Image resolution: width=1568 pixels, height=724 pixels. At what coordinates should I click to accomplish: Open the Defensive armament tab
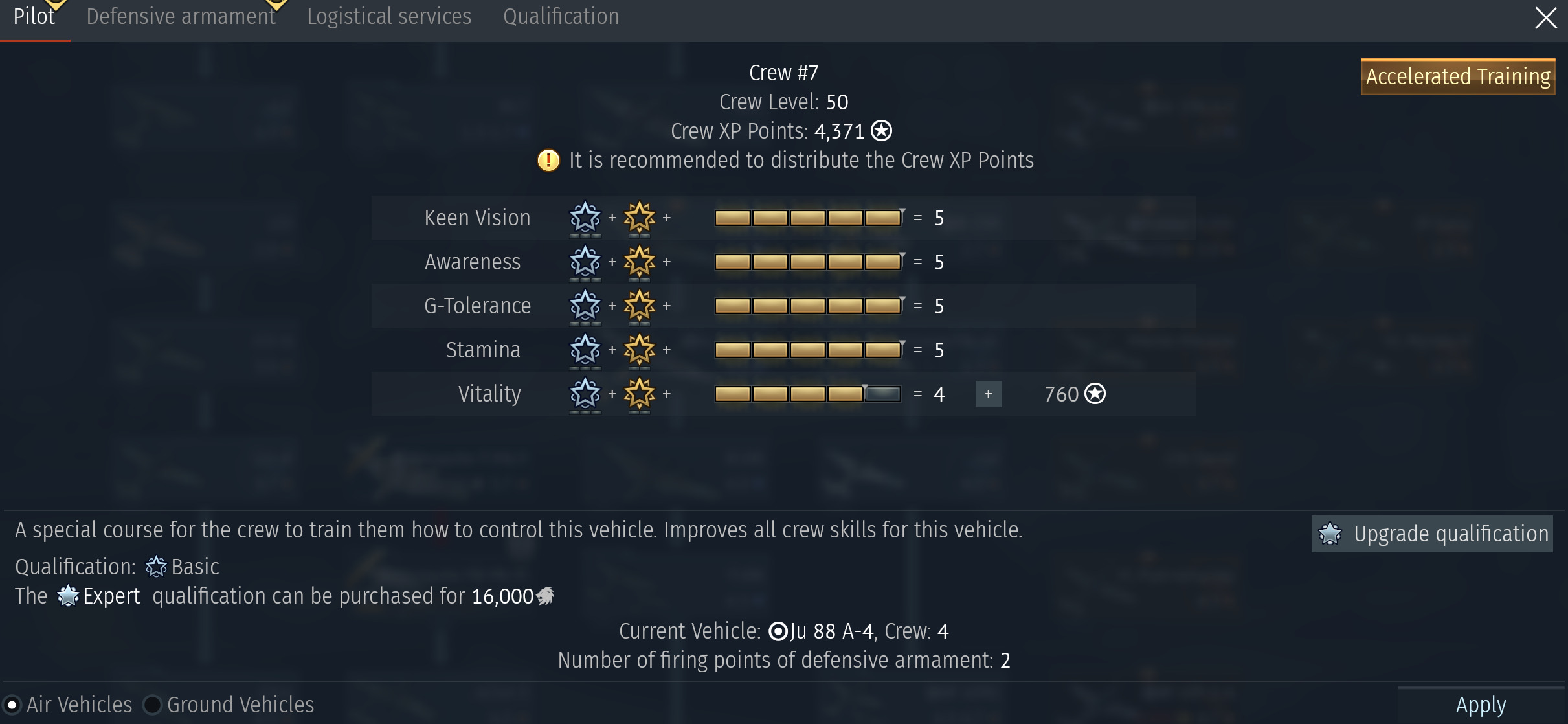pos(181,17)
